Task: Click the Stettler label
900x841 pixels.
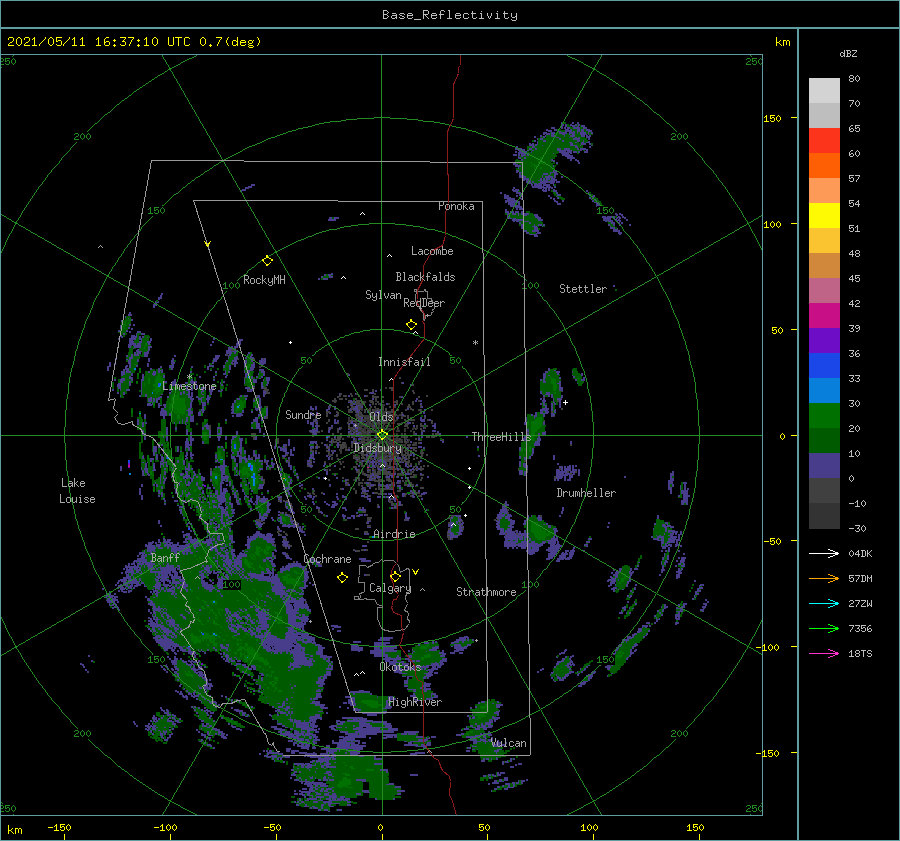Action: [x=583, y=289]
